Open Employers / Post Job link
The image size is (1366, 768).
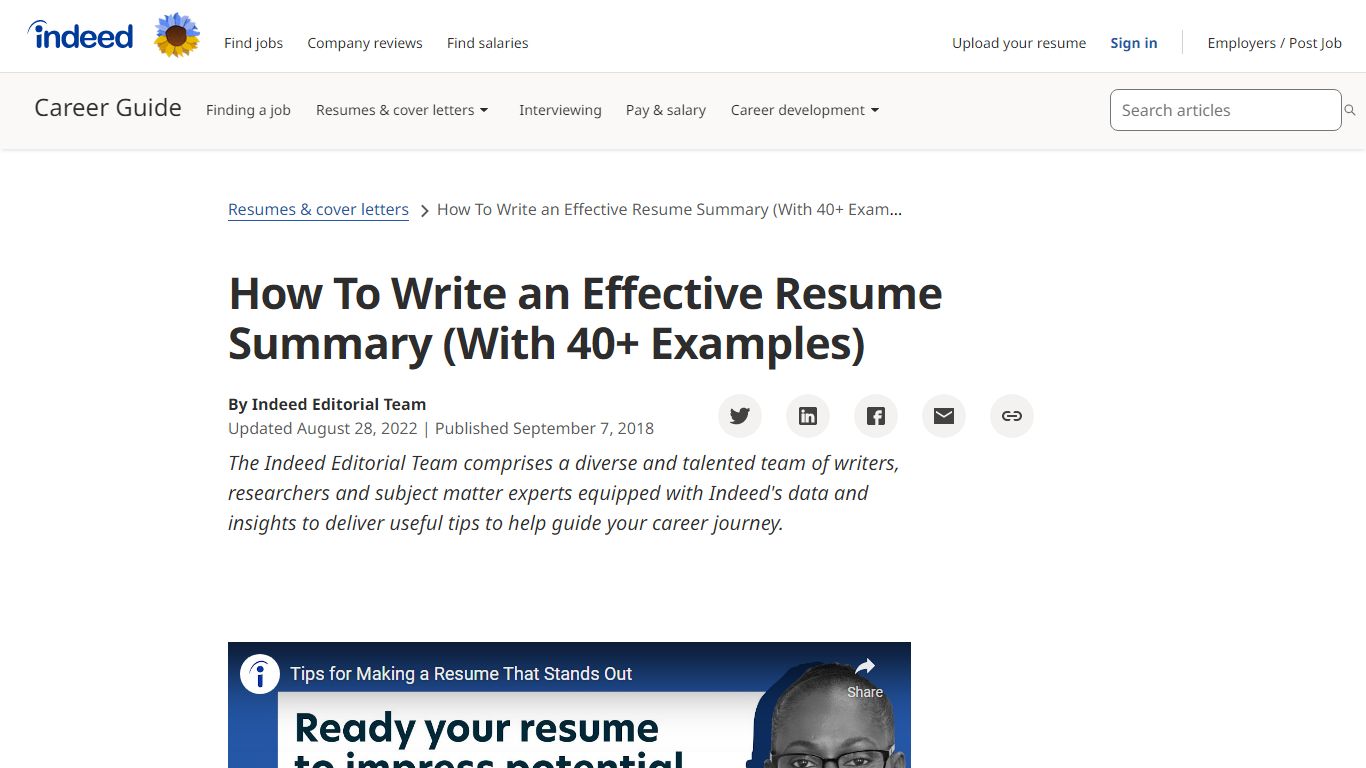[x=1275, y=43]
